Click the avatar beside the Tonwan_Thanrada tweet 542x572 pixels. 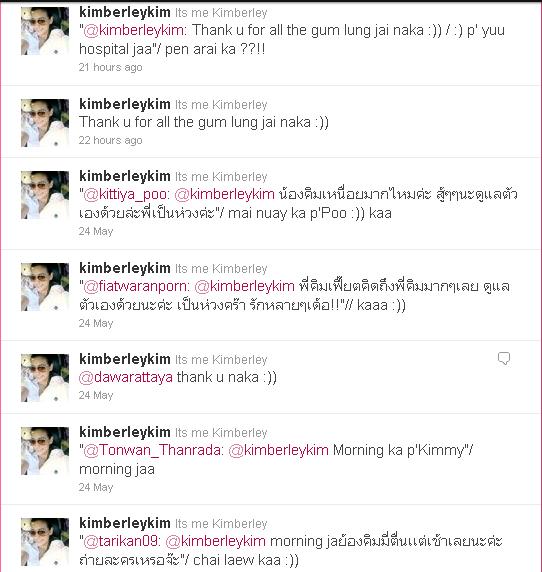click(45, 451)
